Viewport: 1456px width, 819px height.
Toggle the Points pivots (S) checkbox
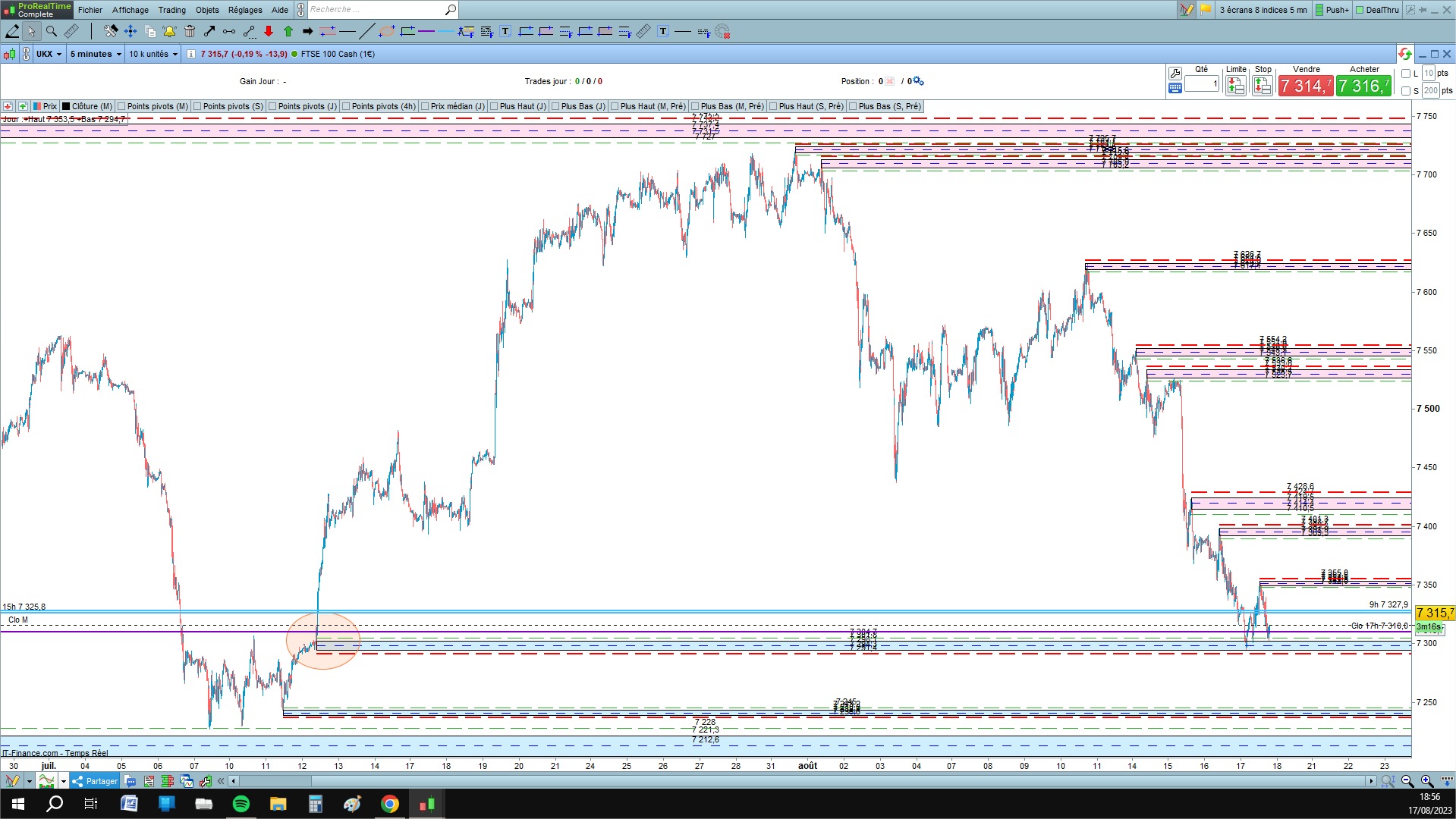tap(198, 107)
